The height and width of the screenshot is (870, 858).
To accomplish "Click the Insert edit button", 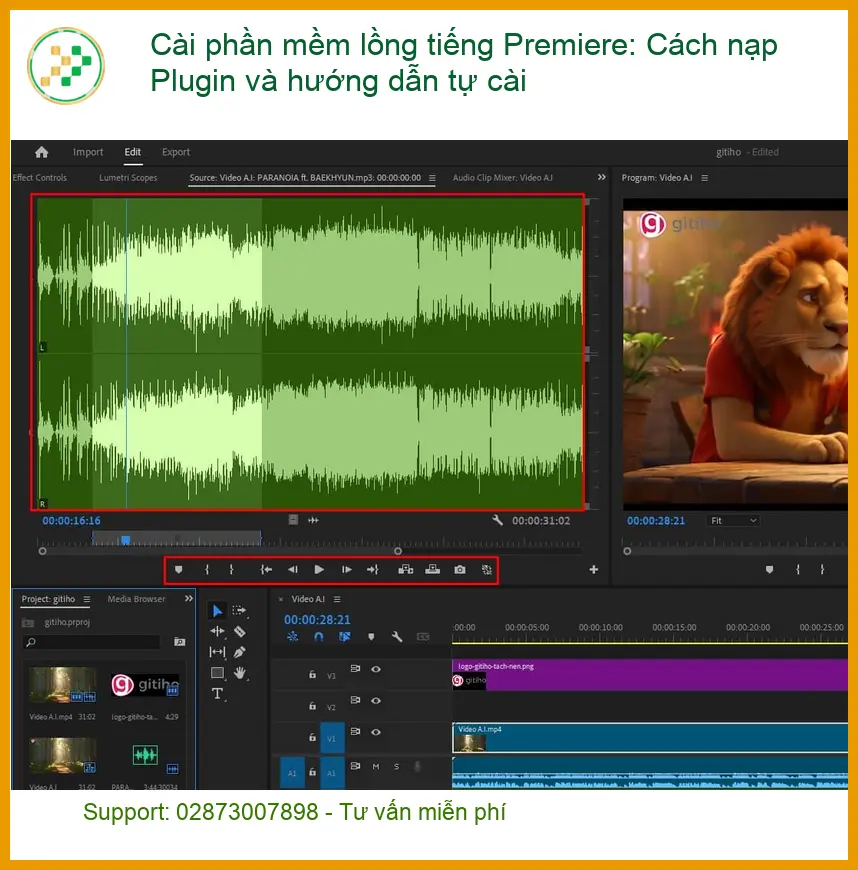I will coord(406,570).
